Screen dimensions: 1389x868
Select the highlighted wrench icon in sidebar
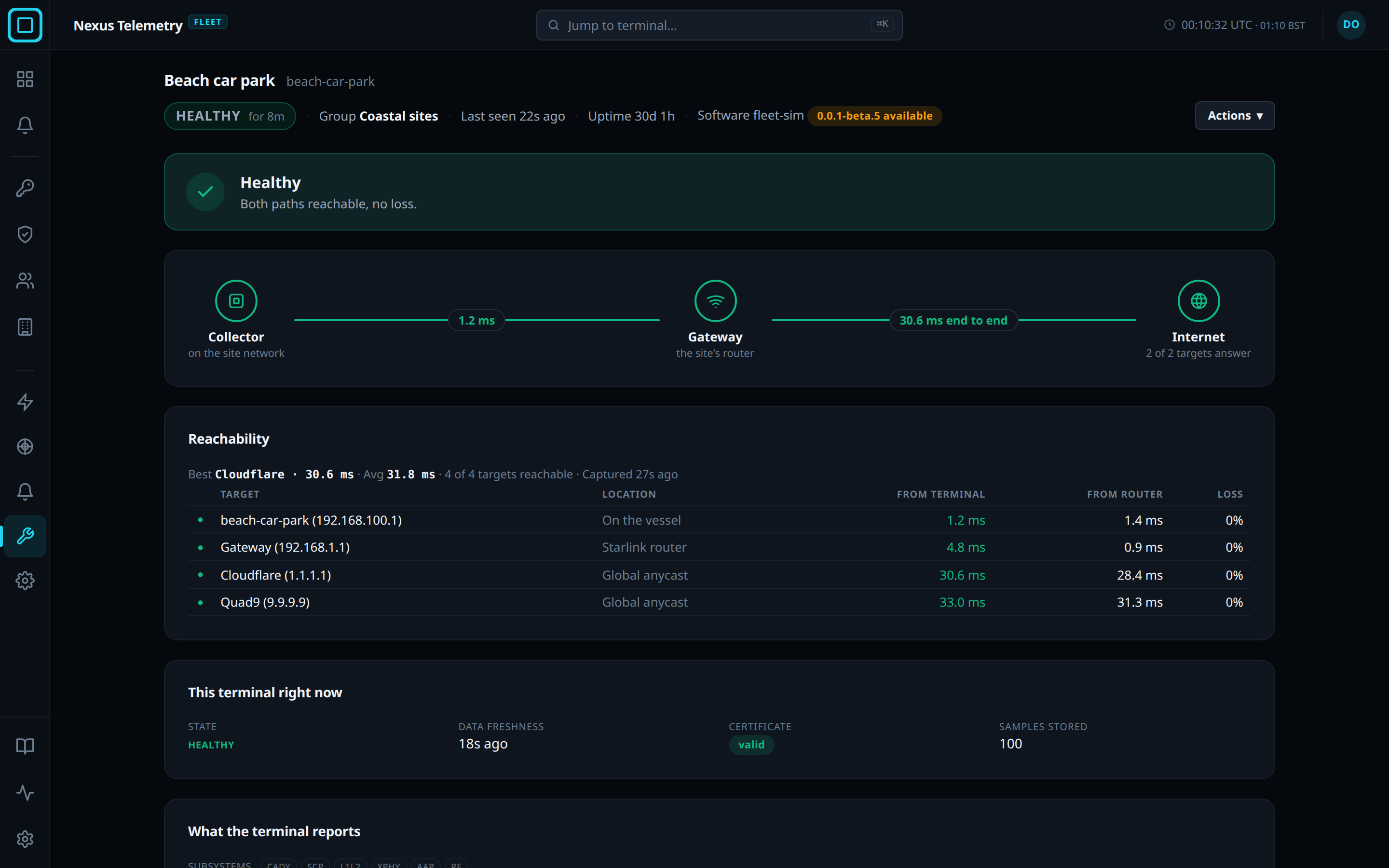[25, 536]
